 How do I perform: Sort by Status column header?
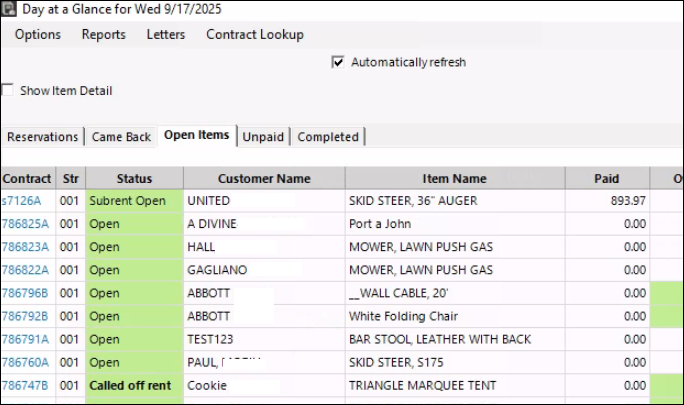134,179
